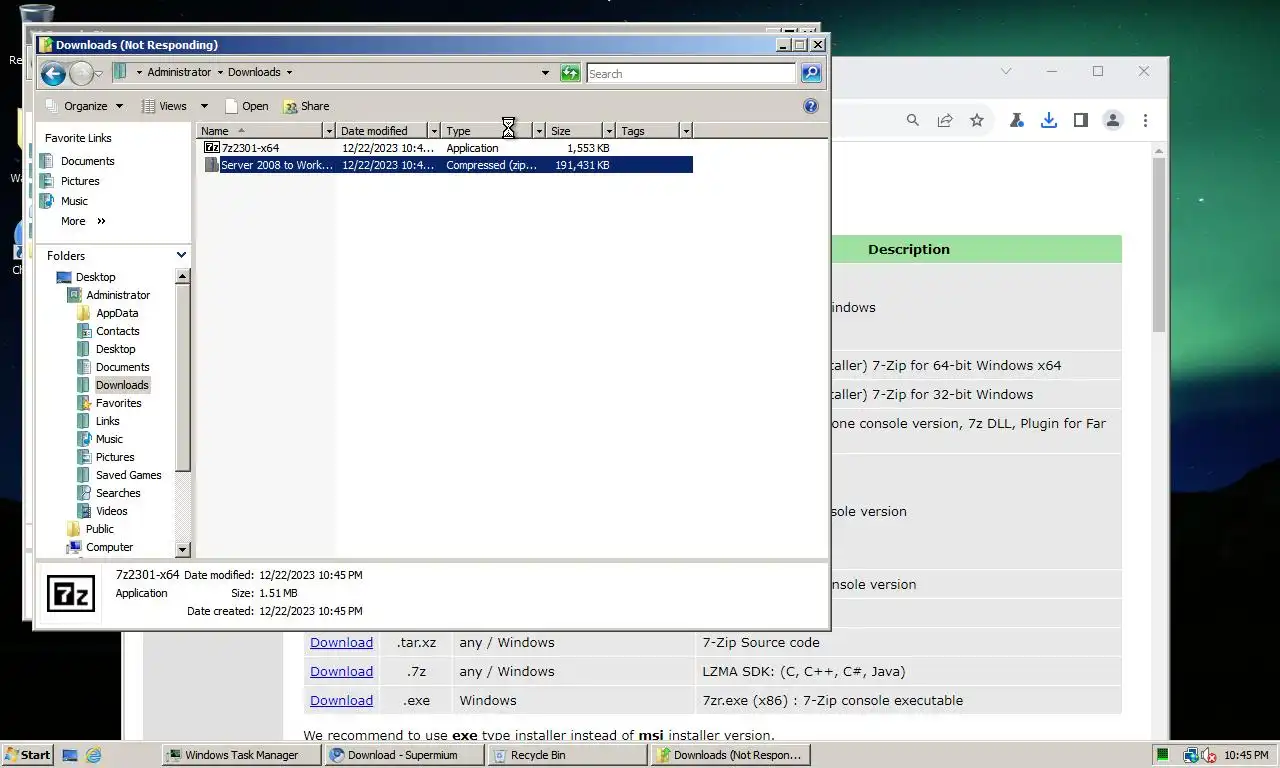Image resolution: width=1280 pixels, height=768 pixels.
Task: Switch to Recycle Bin taskbar button
Action: (567, 755)
